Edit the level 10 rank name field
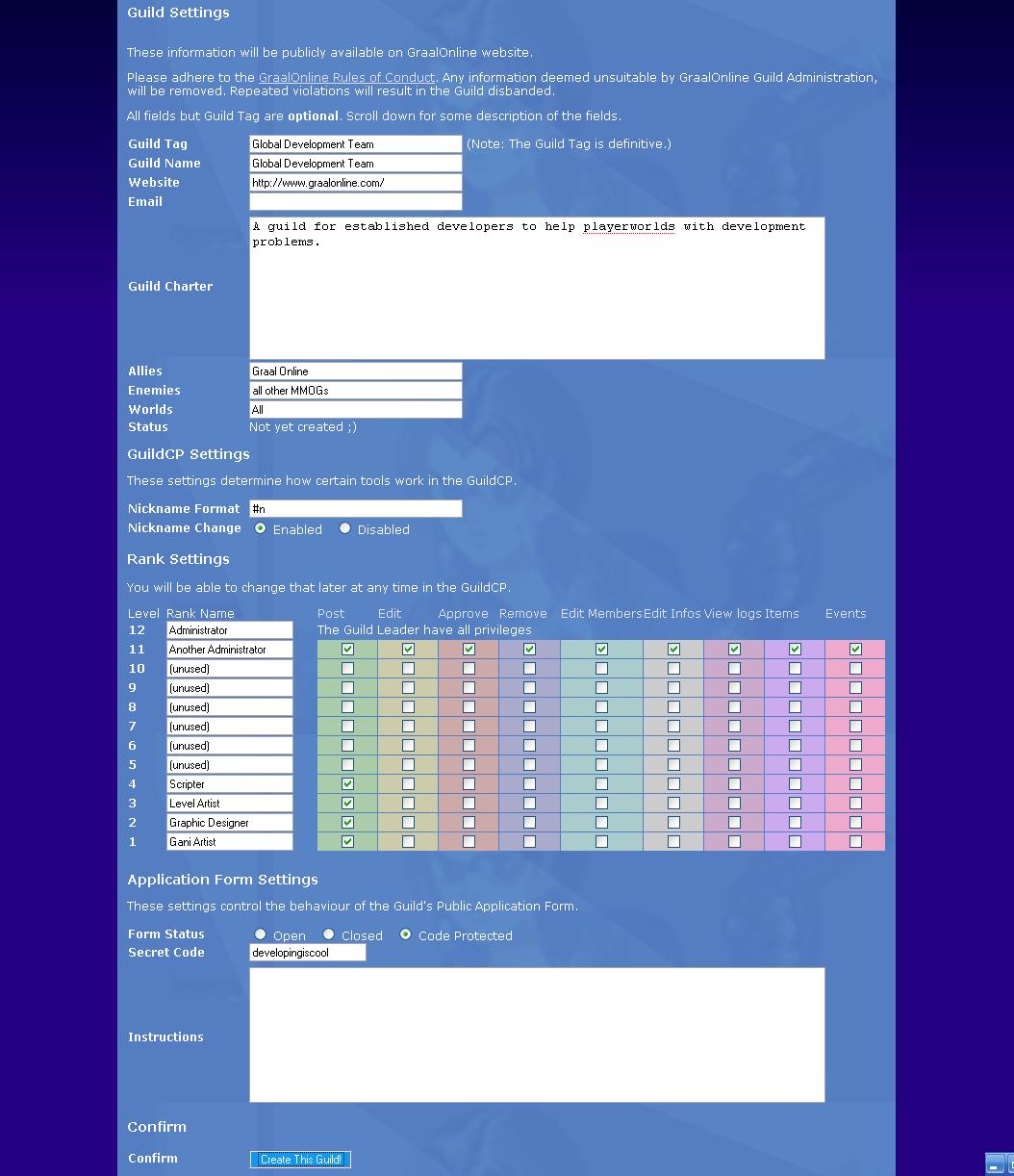 [229, 669]
